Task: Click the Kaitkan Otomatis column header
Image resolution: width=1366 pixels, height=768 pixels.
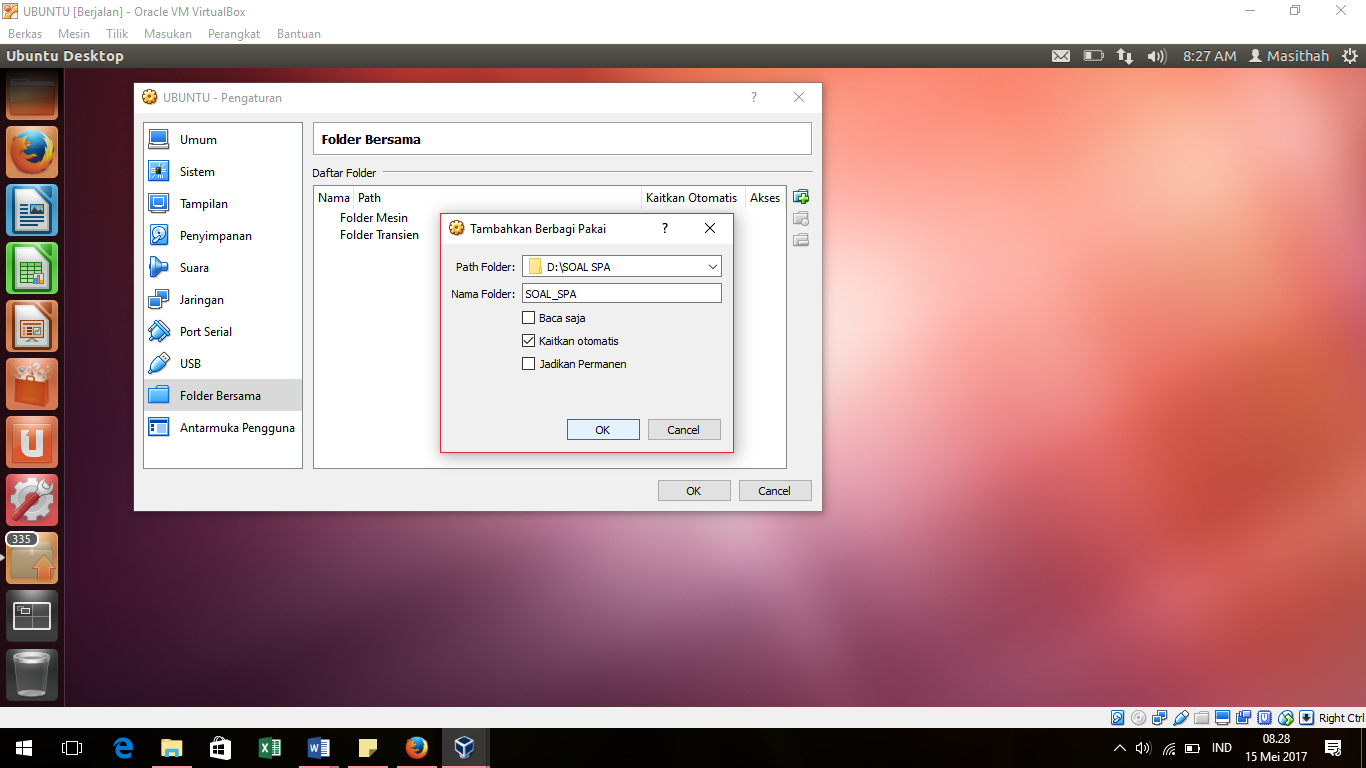Action: coord(692,198)
